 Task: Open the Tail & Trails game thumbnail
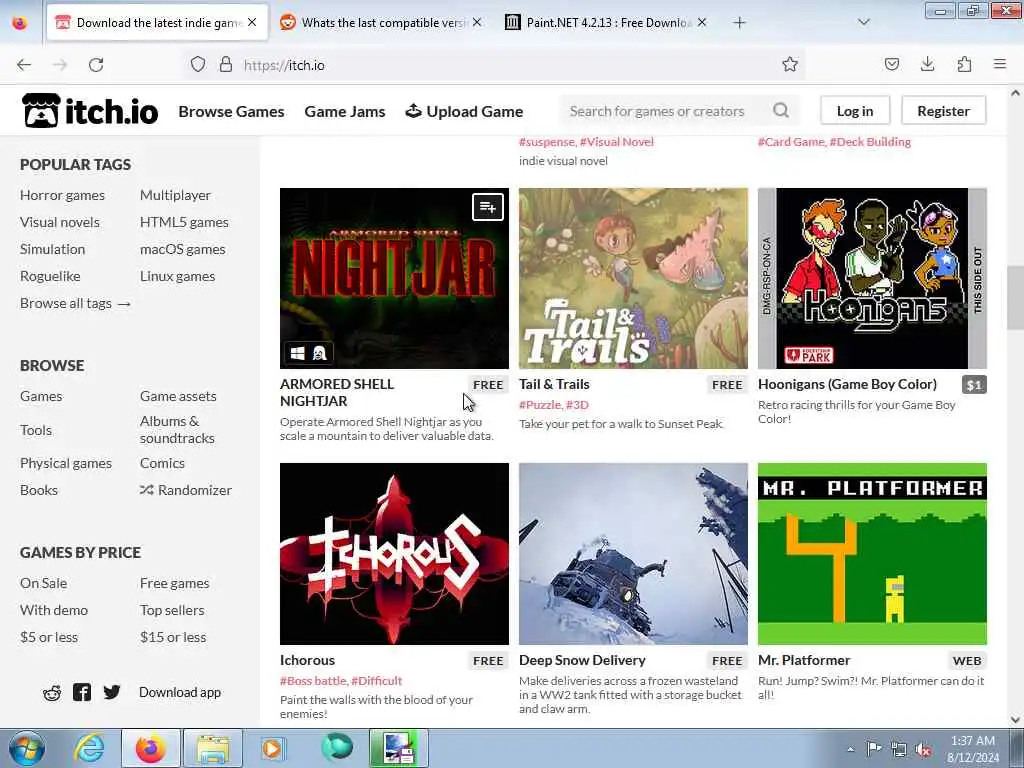point(633,278)
